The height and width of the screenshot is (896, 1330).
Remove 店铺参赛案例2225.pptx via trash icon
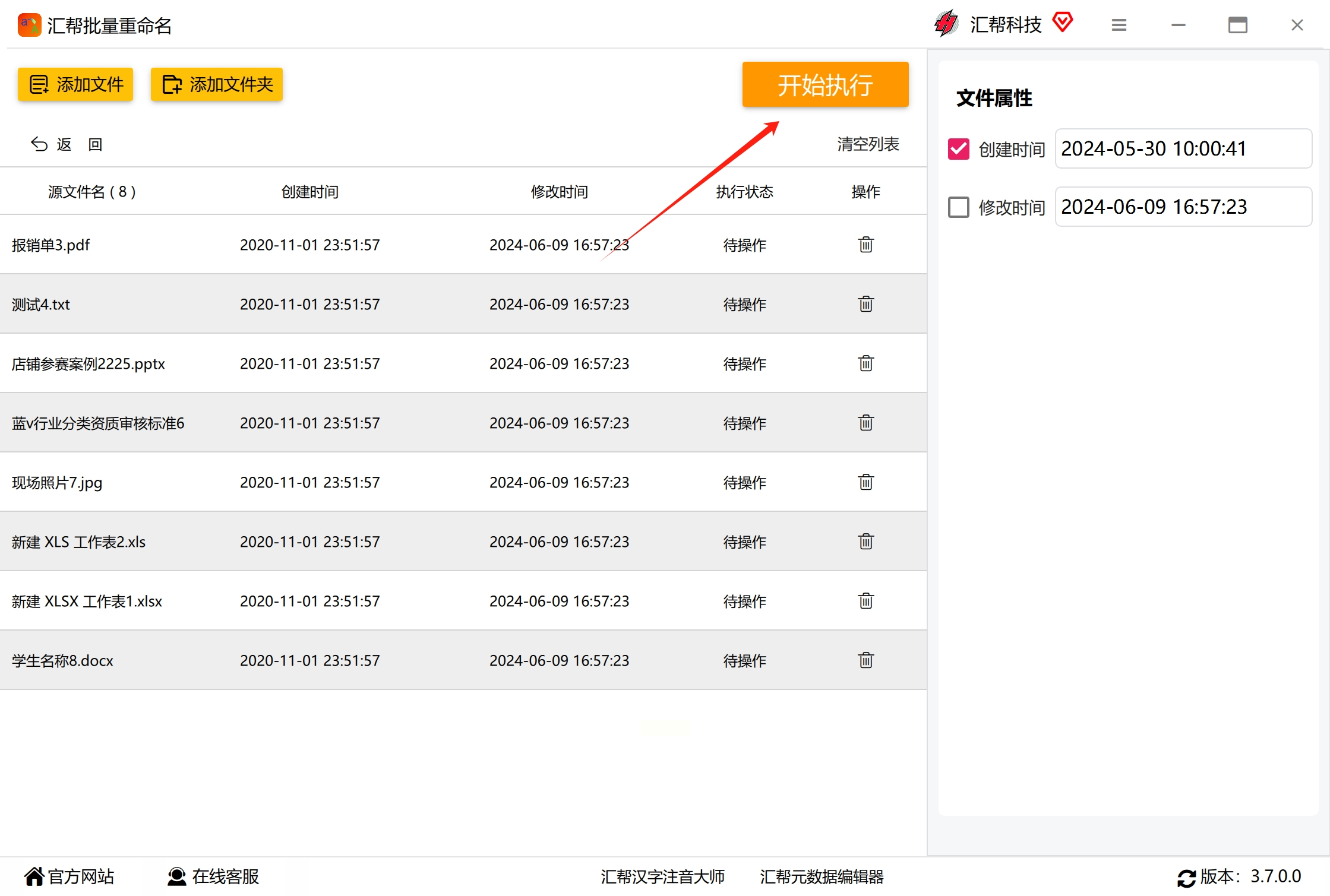pyautogui.click(x=865, y=363)
